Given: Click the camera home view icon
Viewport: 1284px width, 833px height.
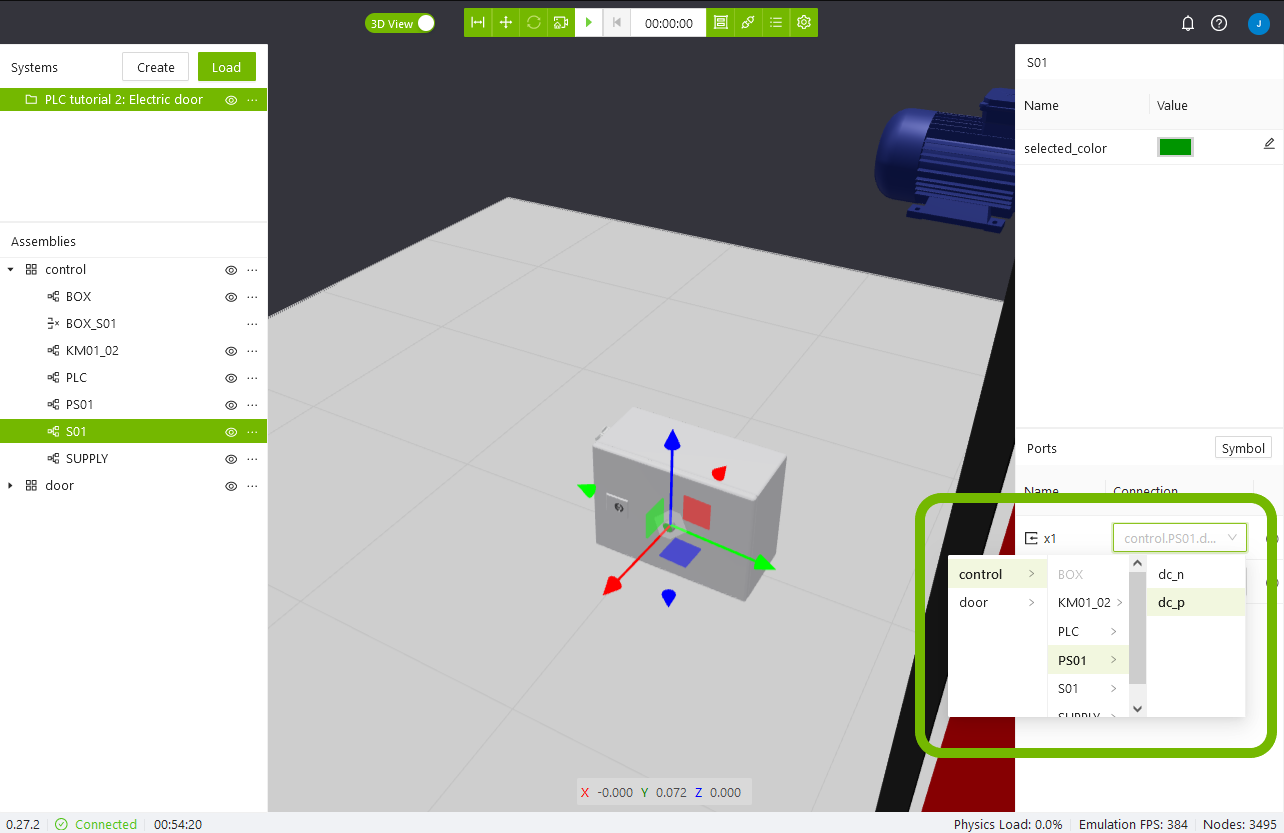Looking at the screenshot, I should [561, 23].
